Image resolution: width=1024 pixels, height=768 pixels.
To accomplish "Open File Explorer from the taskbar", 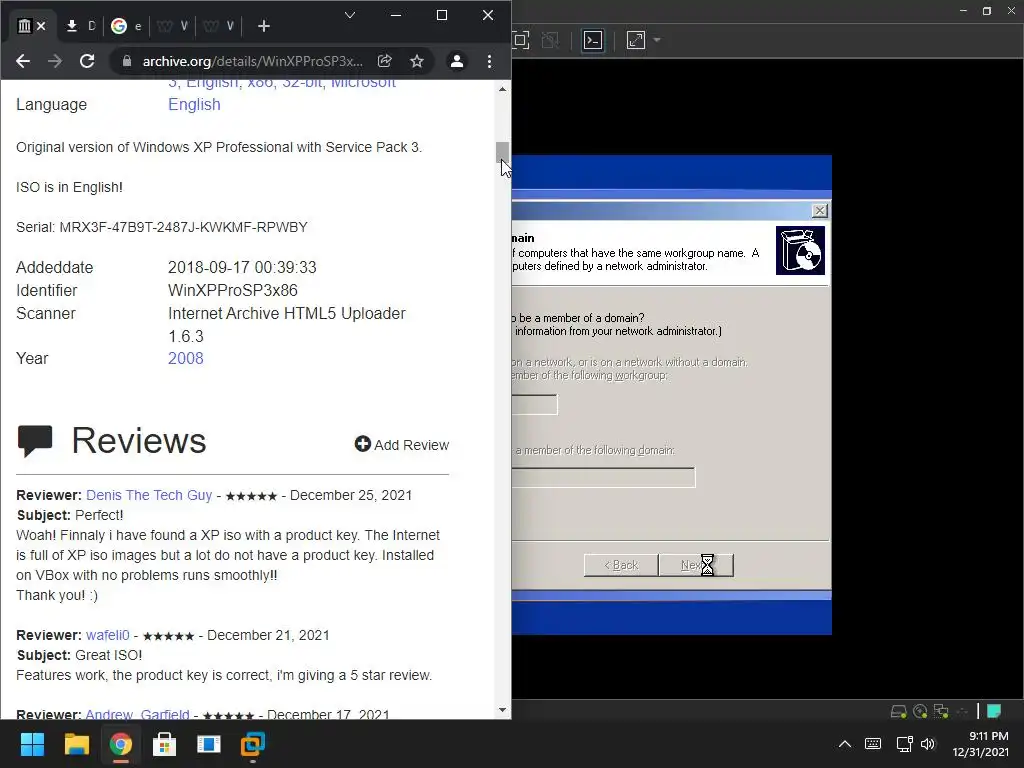I will pyautogui.click(x=76, y=744).
